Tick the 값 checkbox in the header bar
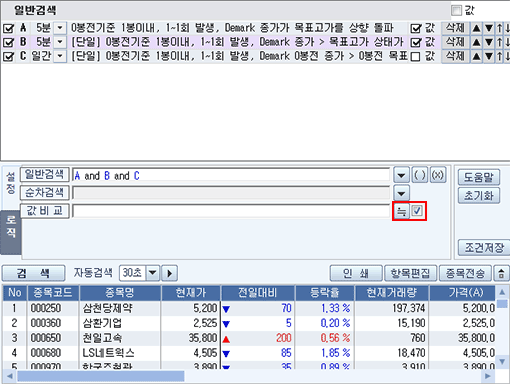510x384 pixels. 456,10
